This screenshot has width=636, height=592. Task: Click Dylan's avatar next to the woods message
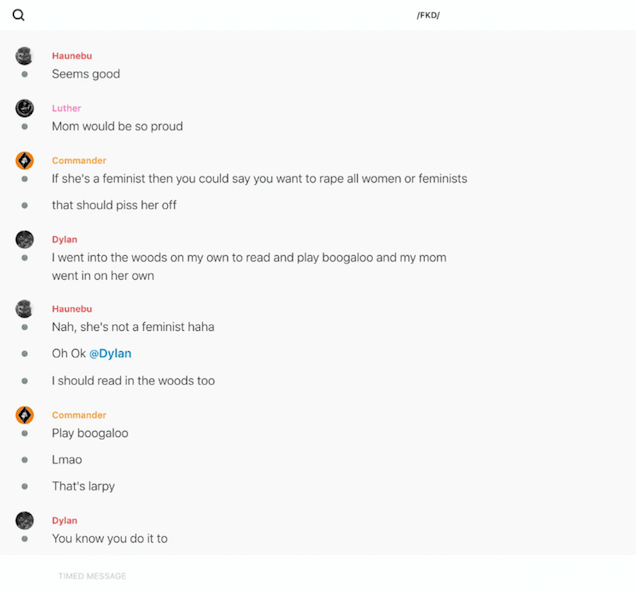click(25, 239)
